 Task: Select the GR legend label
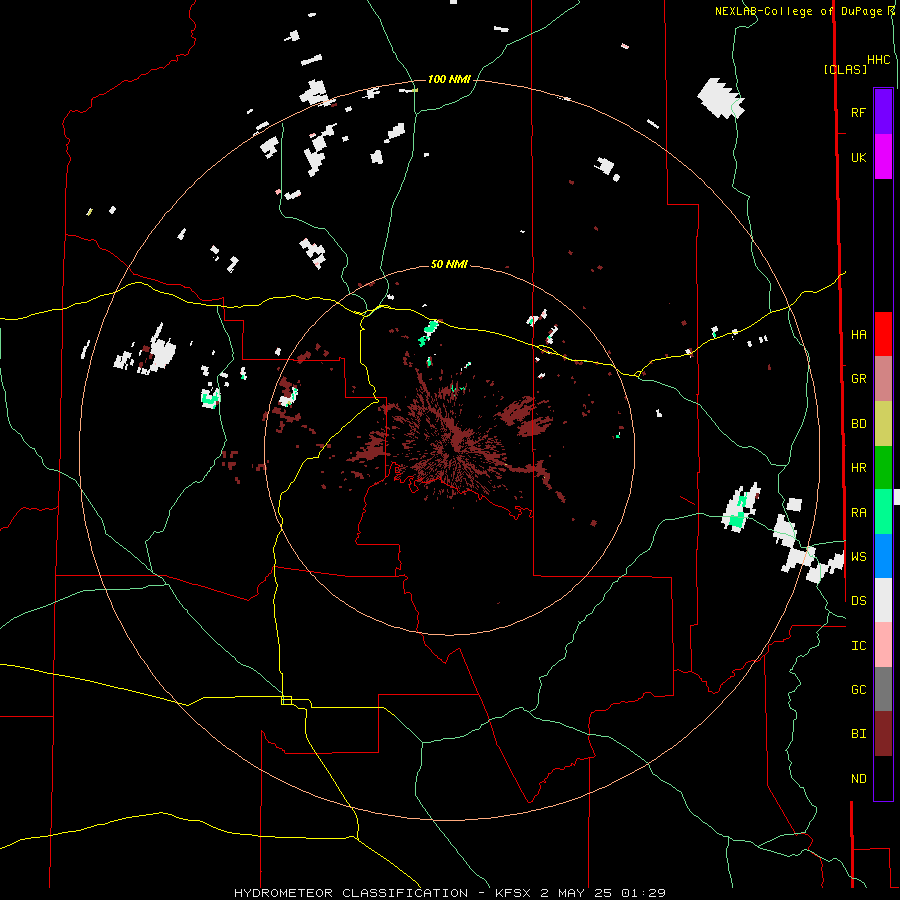[858, 379]
